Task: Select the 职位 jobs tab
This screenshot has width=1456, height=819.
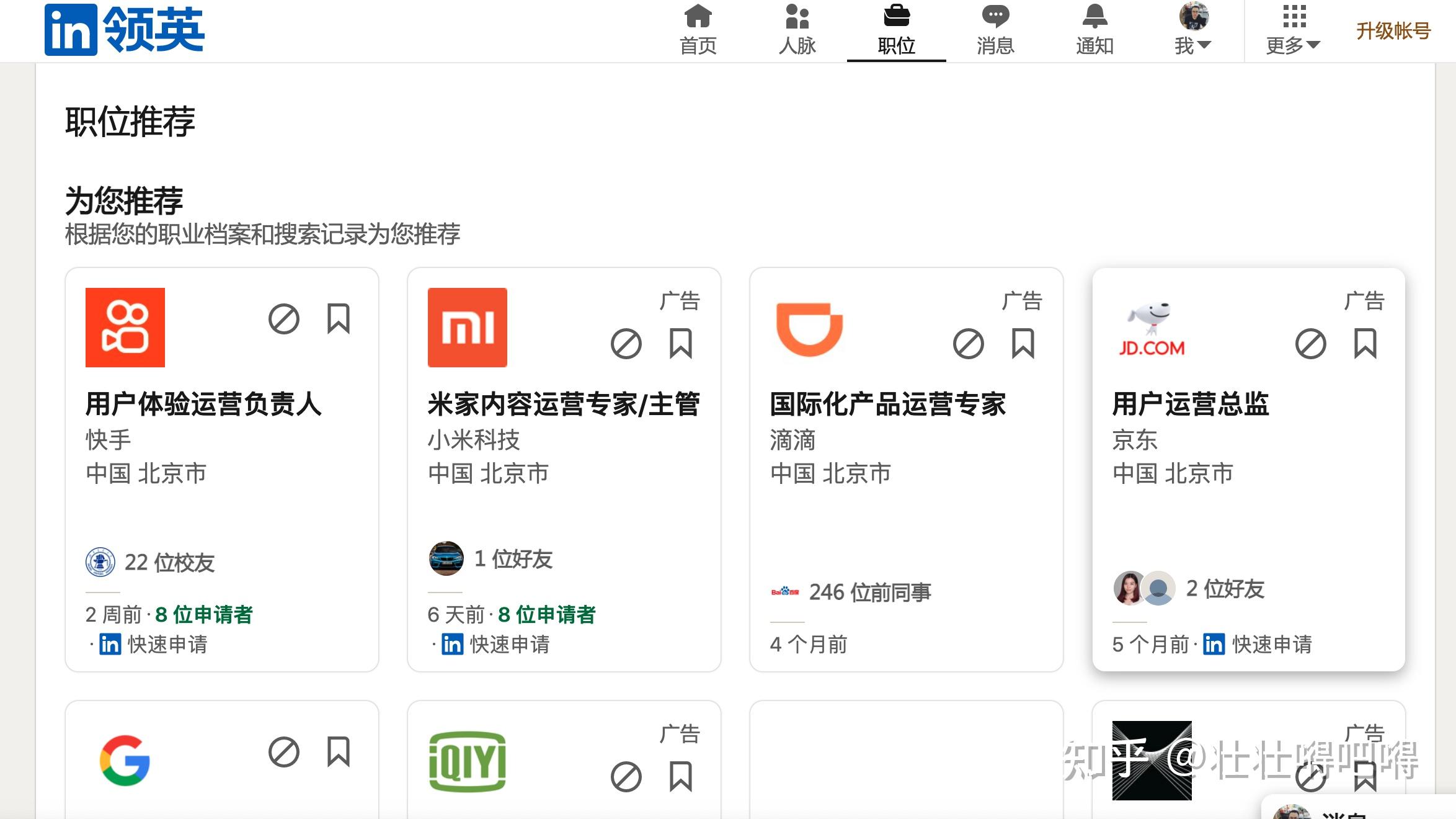Action: (897, 30)
